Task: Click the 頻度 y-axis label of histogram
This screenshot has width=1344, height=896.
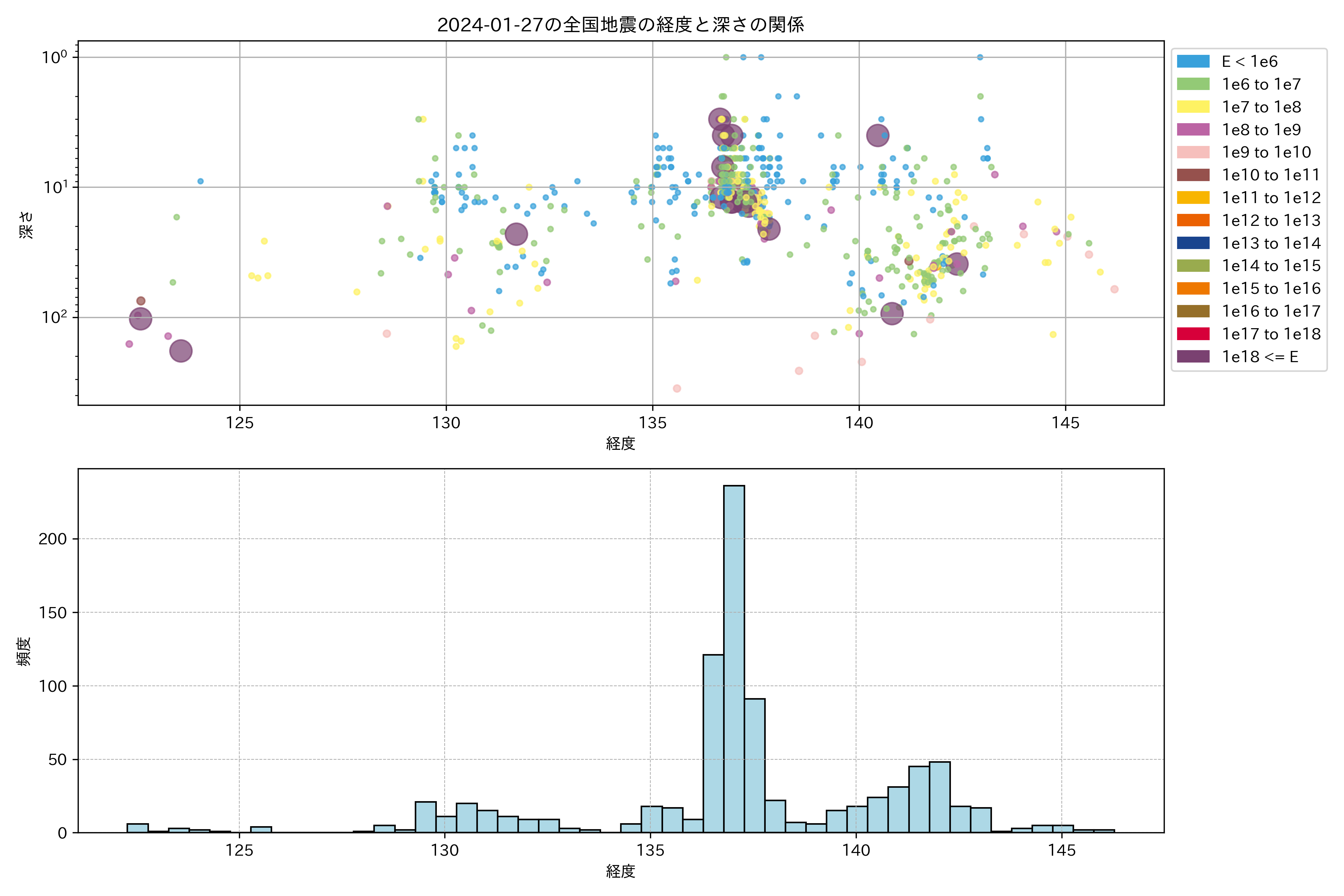Action: pyautogui.click(x=24, y=651)
